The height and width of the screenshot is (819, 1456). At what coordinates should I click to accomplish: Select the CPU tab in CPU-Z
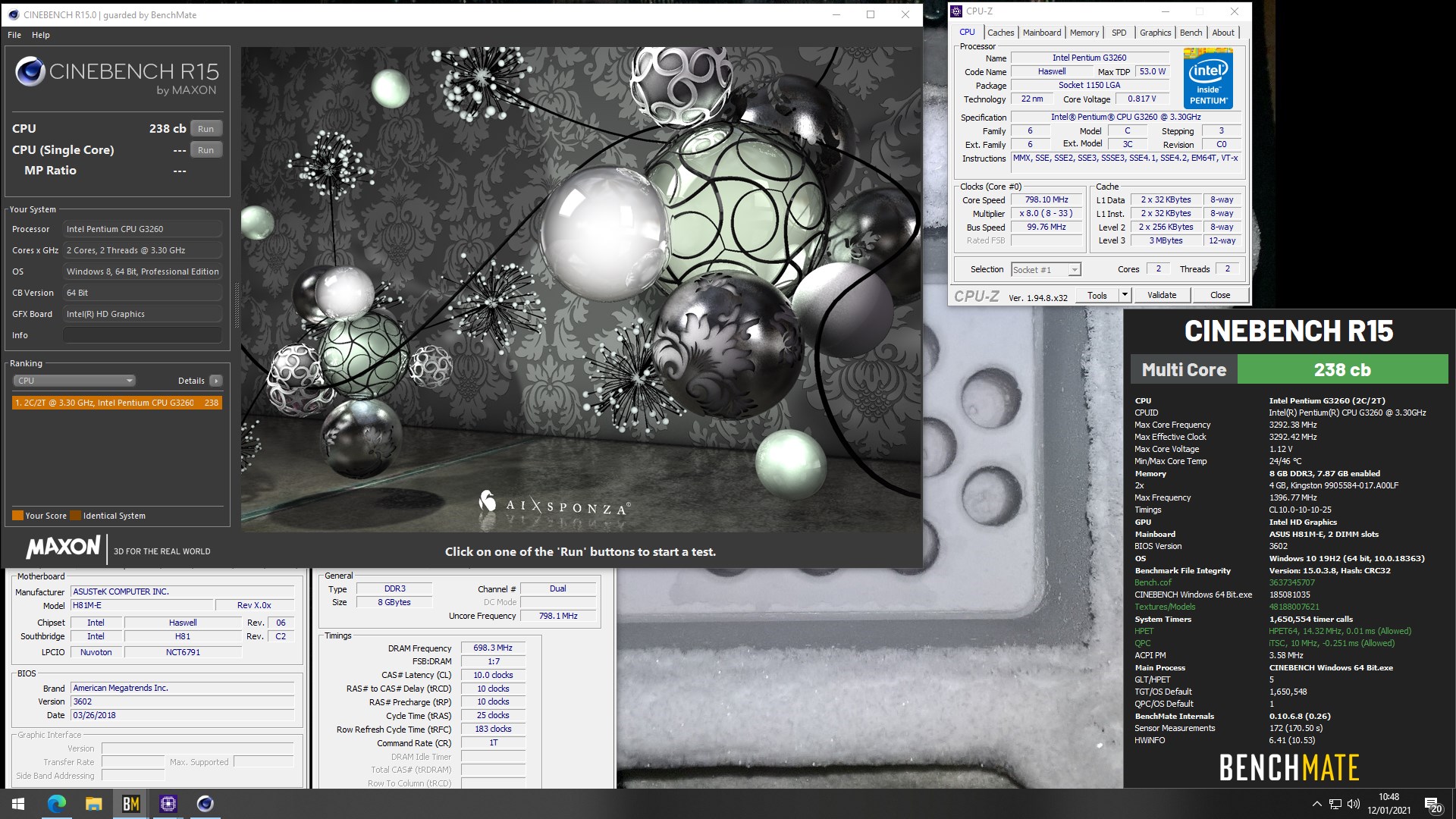coord(967,32)
